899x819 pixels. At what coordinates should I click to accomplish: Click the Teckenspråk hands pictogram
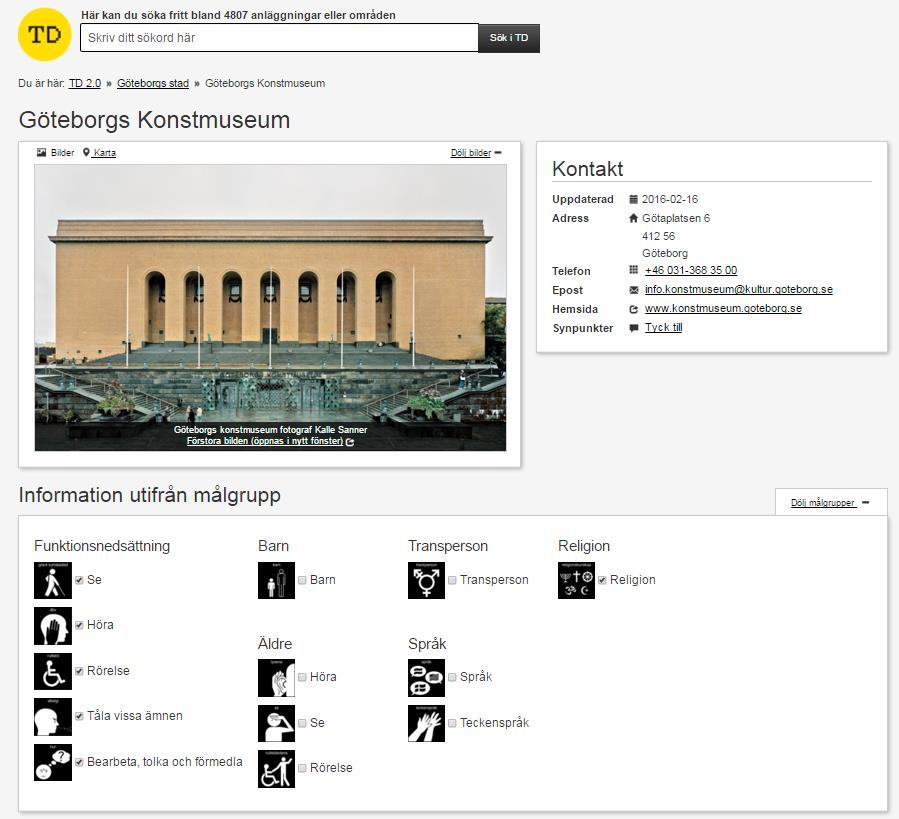(x=427, y=723)
